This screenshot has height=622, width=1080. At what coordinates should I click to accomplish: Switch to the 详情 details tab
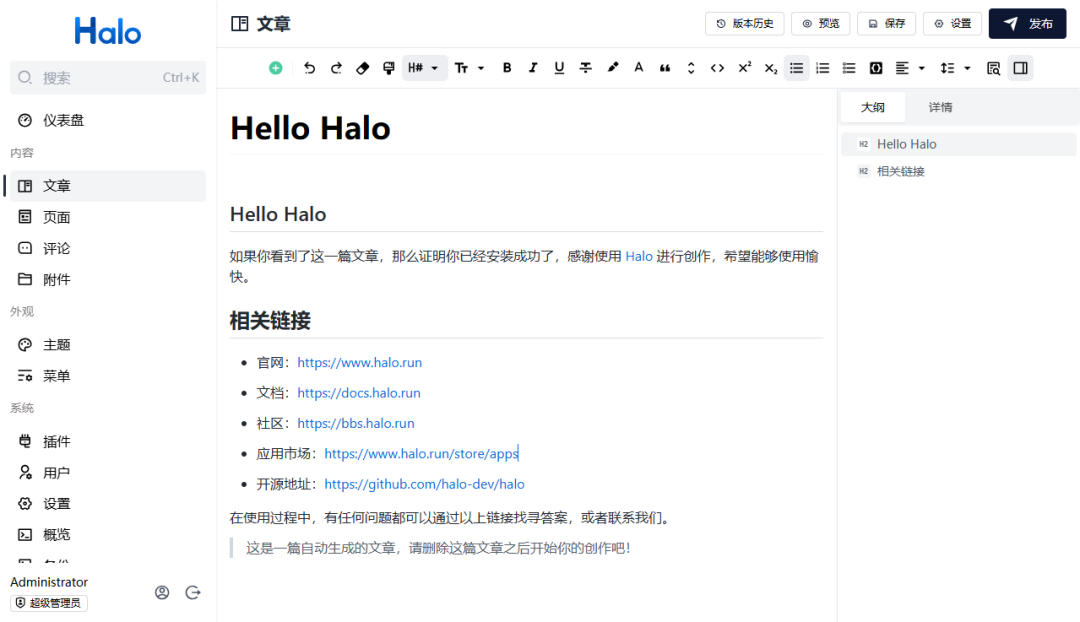point(940,107)
